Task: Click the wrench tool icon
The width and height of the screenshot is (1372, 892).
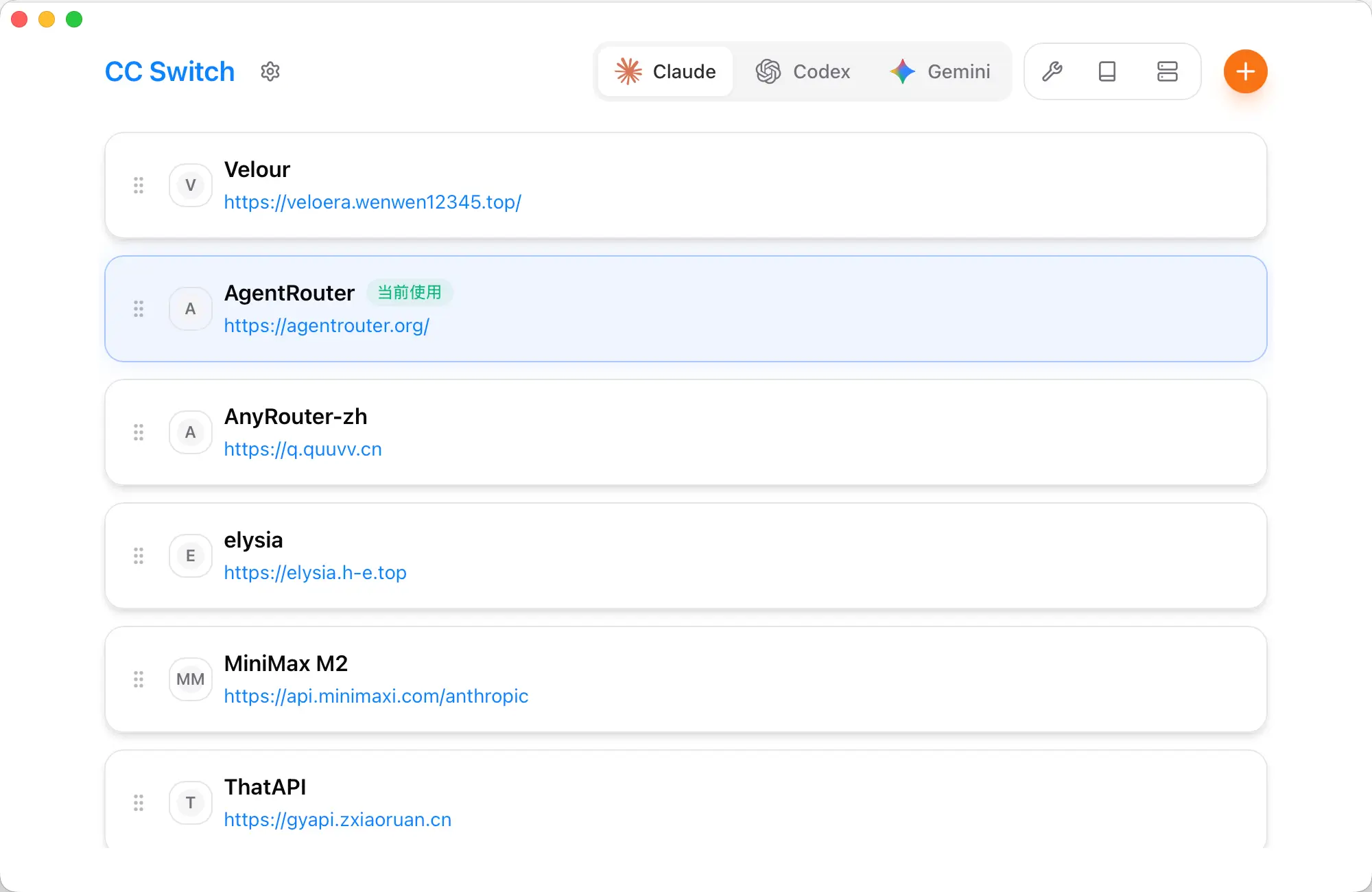Action: (1052, 71)
